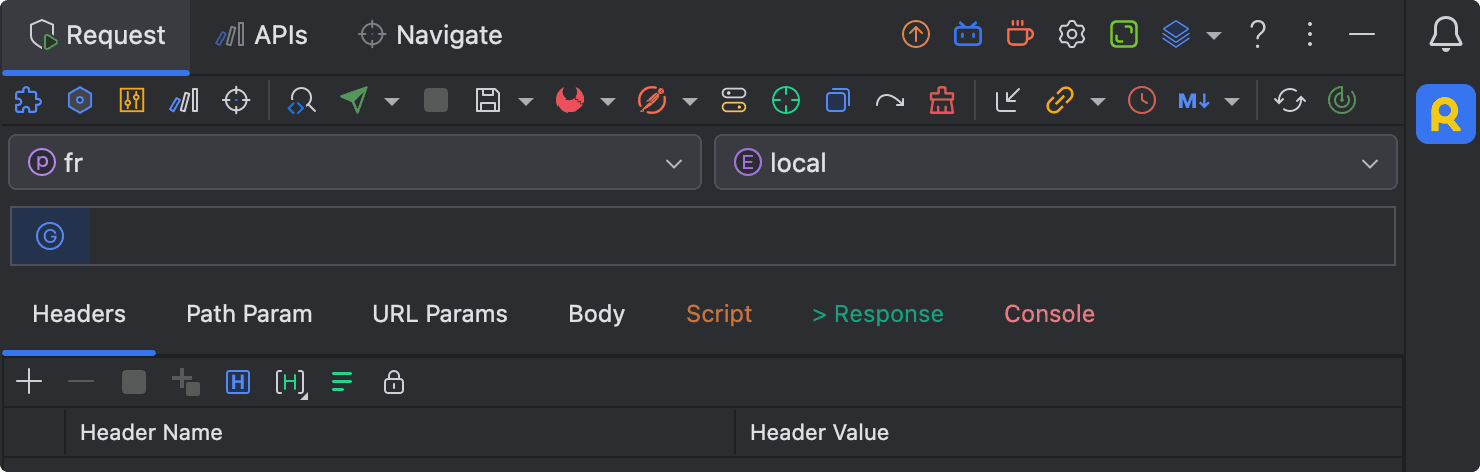Click the orange sliders config icon
The image size is (1480, 472).
point(132,100)
